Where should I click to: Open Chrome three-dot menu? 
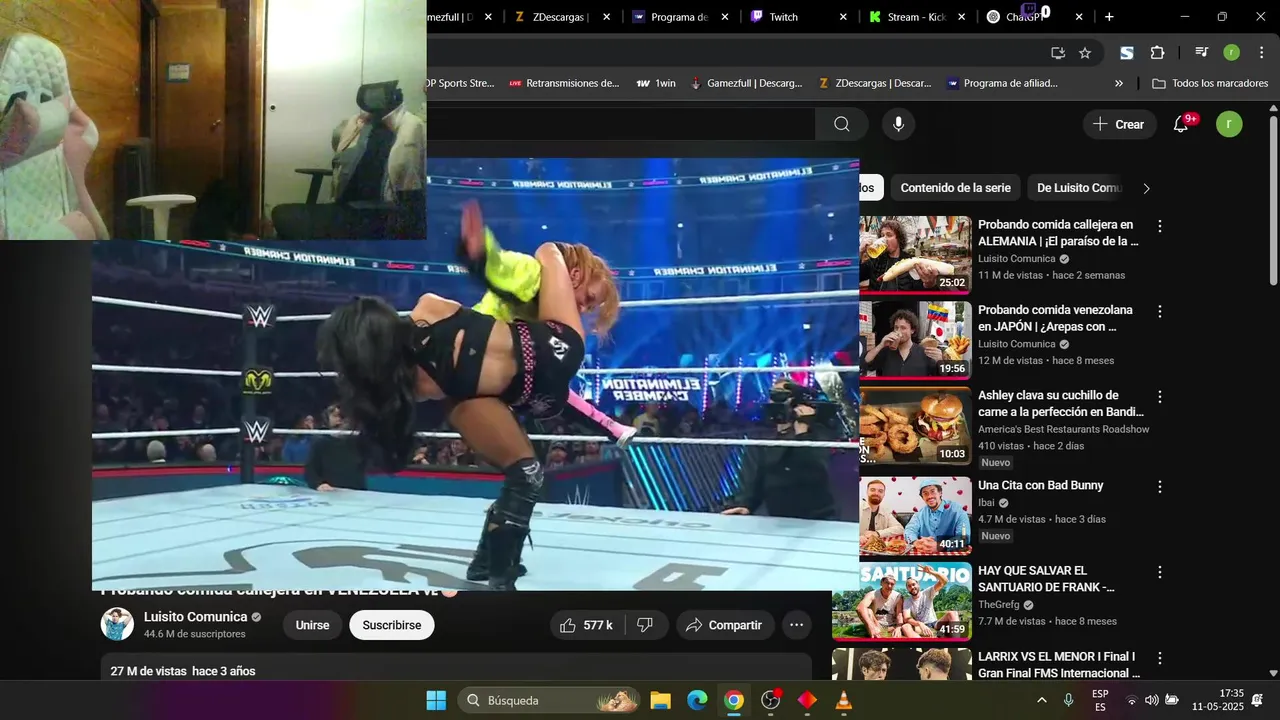click(x=1260, y=53)
